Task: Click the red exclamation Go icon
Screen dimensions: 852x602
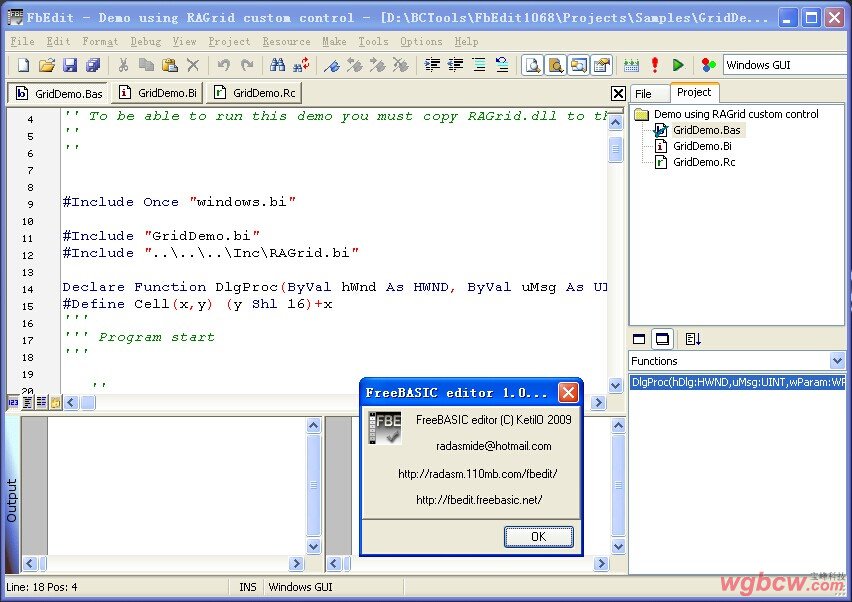Action: 655,65
